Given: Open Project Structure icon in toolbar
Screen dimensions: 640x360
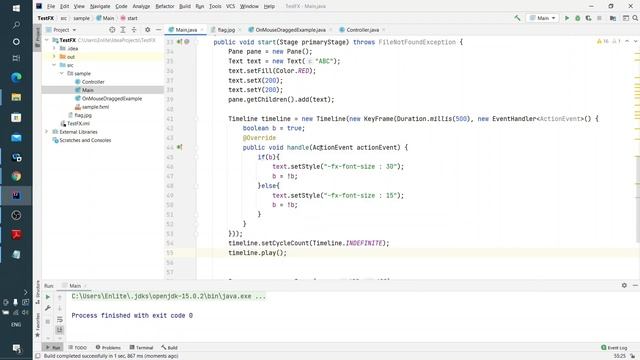Looking at the screenshot, I should pyautogui.click(x=613, y=18).
